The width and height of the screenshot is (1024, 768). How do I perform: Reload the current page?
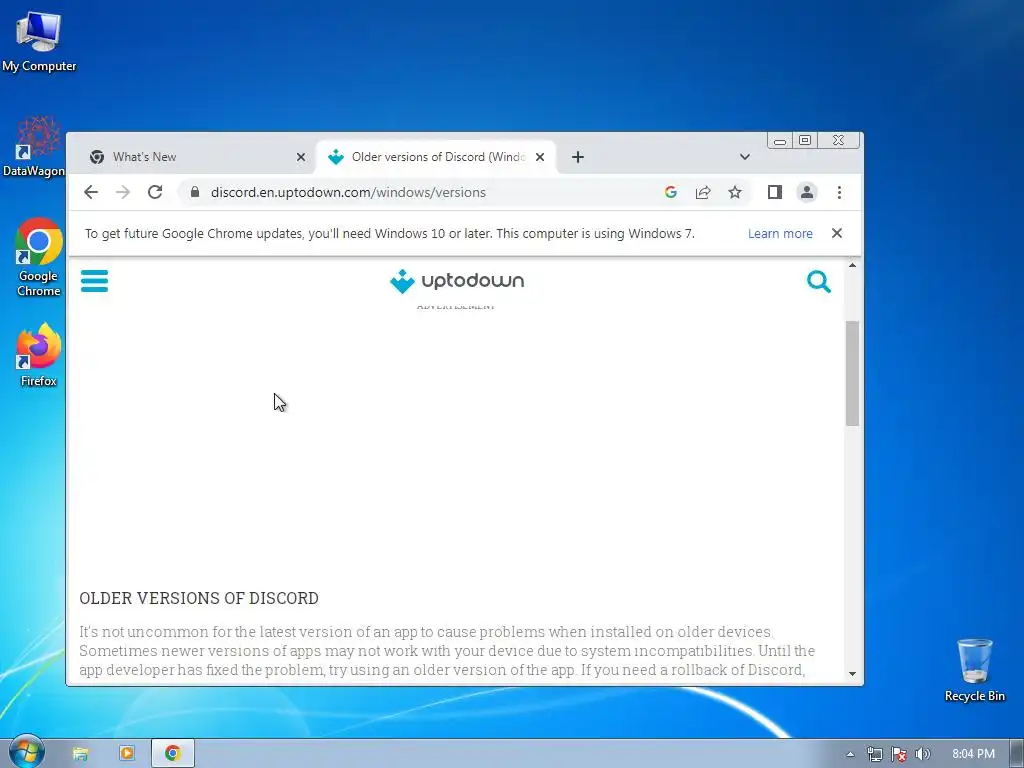tap(155, 192)
